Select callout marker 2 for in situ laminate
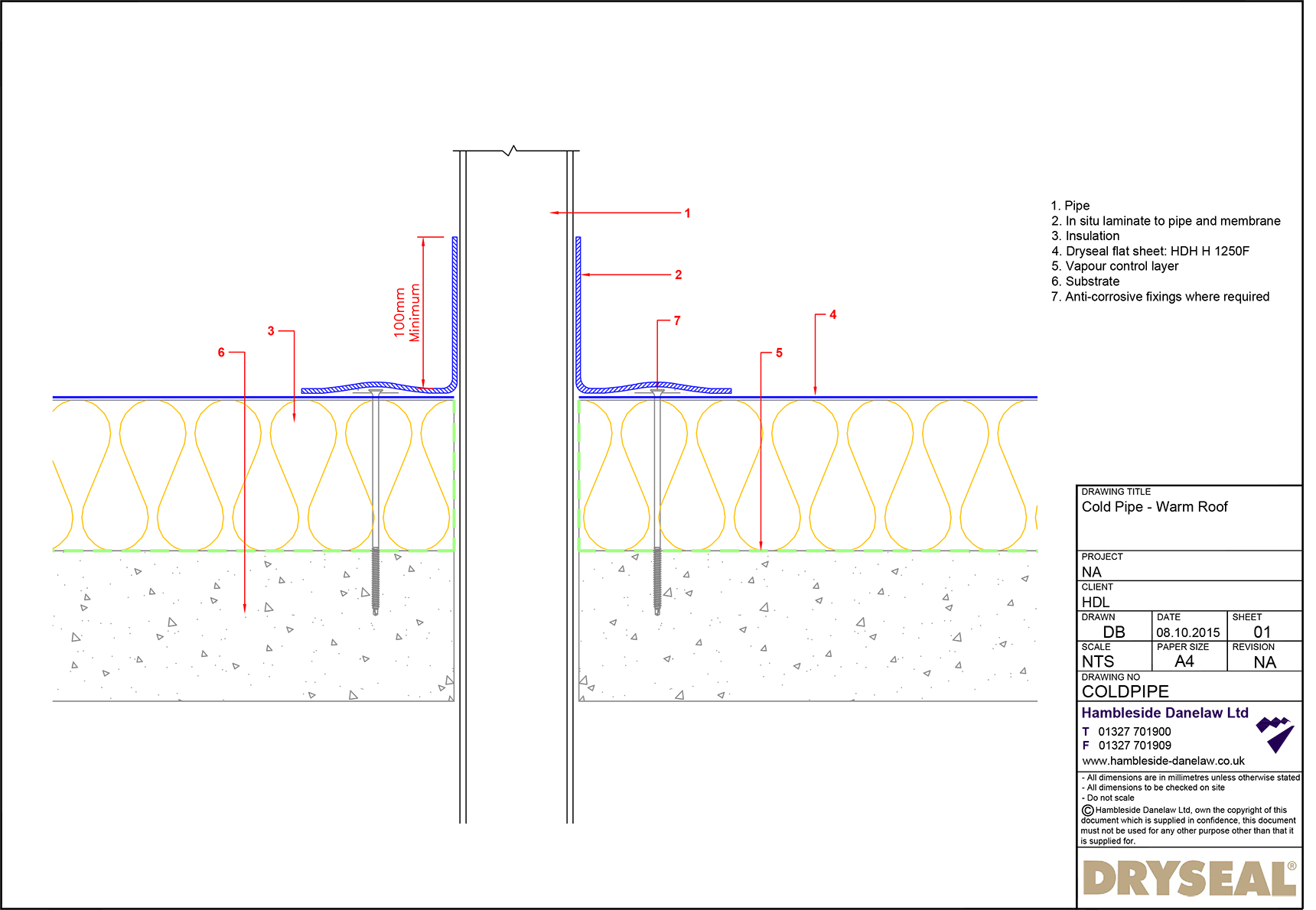Image resolution: width=1316 pixels, height=910 pixels. pos(678,274)
